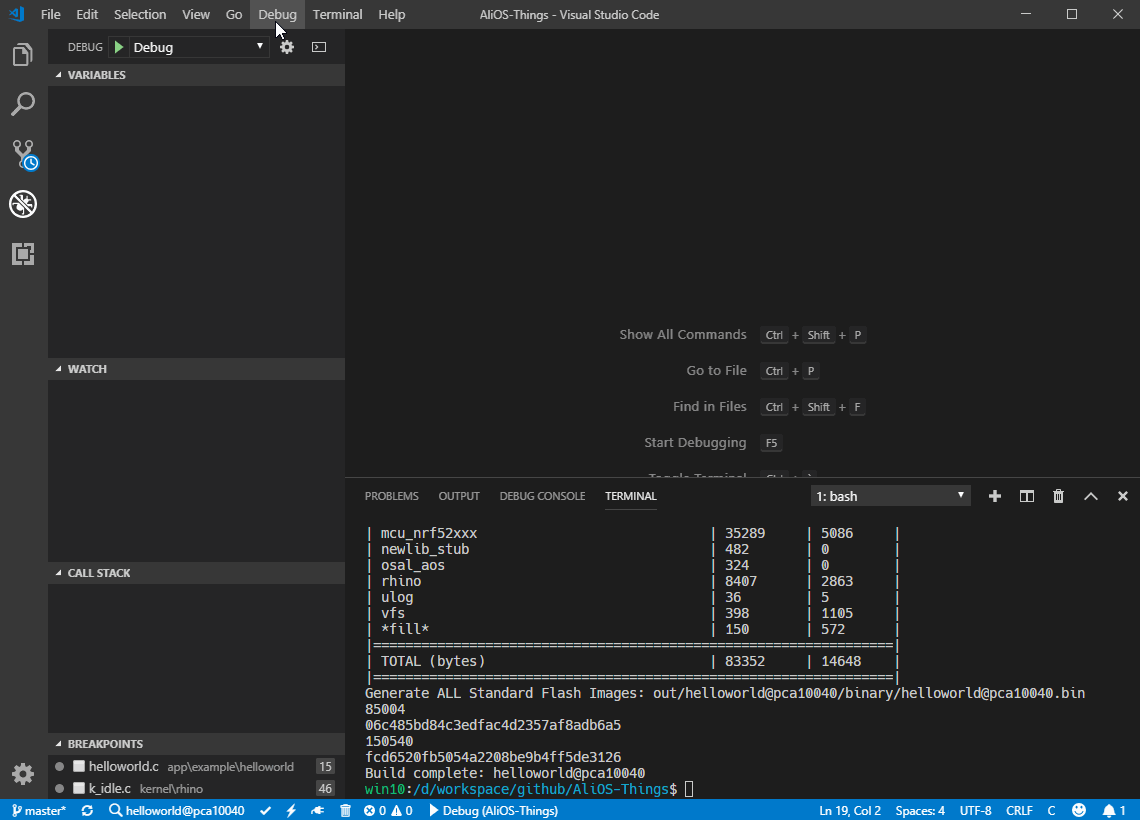The image size is (1140, 820).
Task: Open notifications bell in status bar
Action: click(1114, 811)
